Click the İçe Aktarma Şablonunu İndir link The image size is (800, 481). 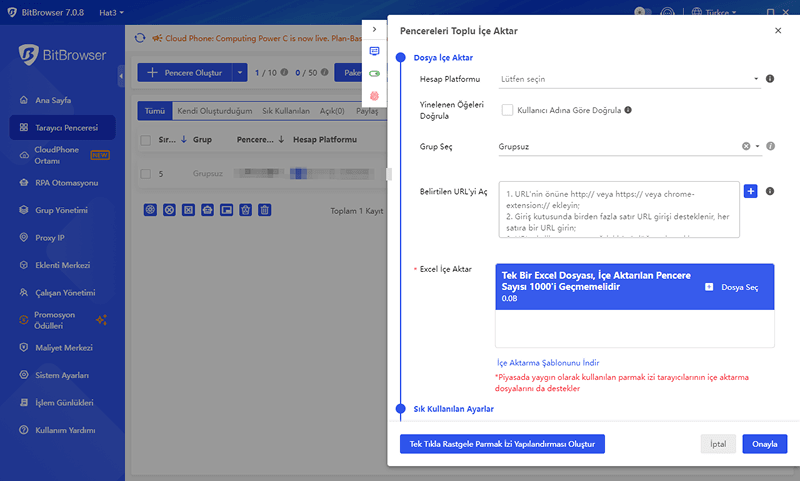click(547, 362)
